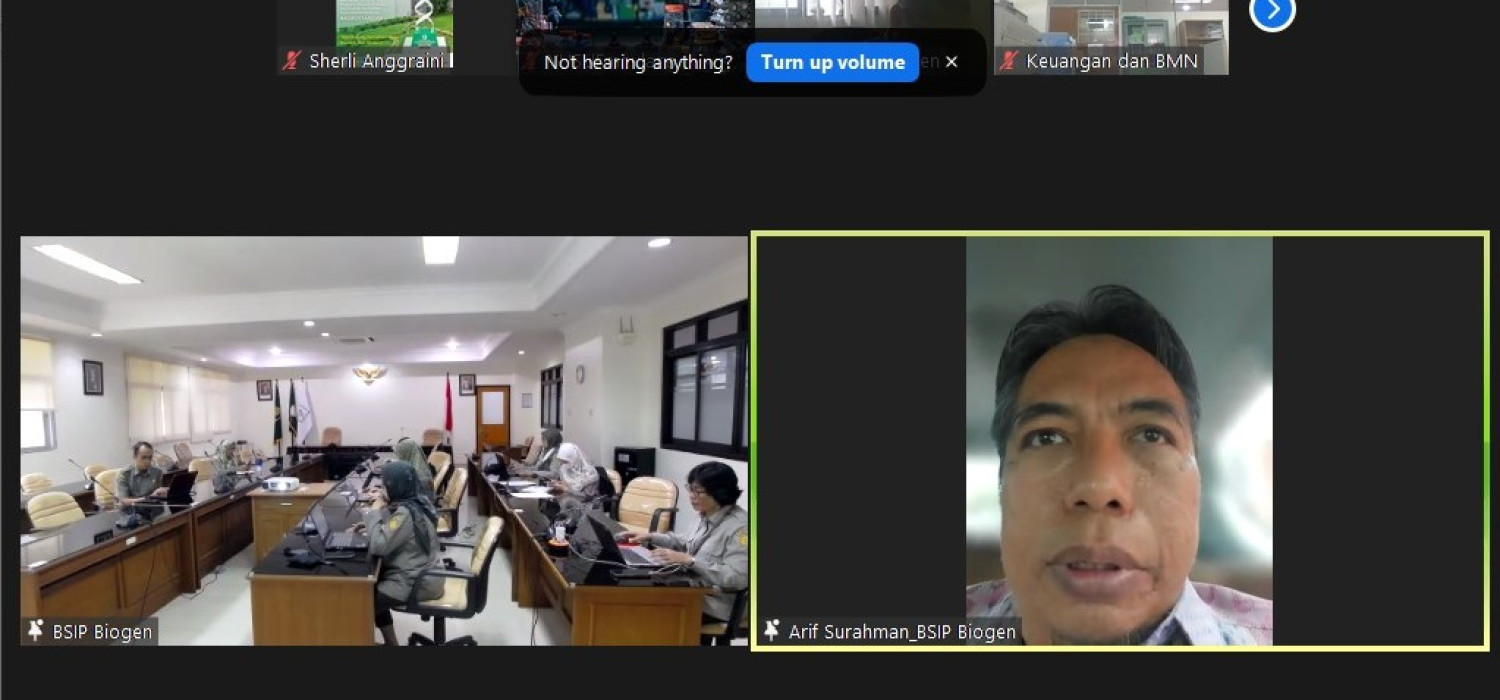
Task: Select the third thumbnail showing a window
Action: [872, 15]
